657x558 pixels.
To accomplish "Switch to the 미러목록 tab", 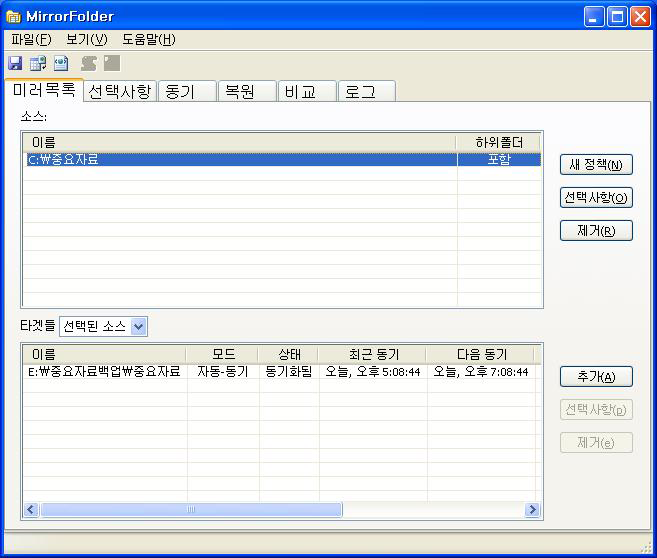I will [44, 90].
